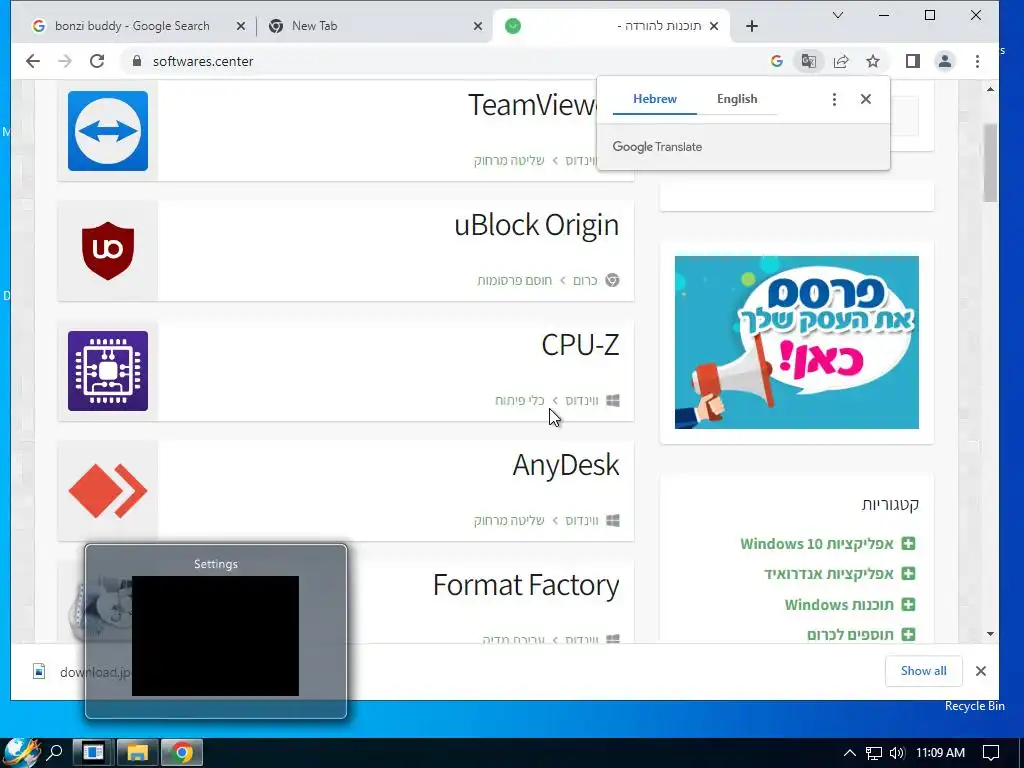1024x768 pixels.
Task: Switch to the softwares.center Hebrew tab
Action: 611,26
